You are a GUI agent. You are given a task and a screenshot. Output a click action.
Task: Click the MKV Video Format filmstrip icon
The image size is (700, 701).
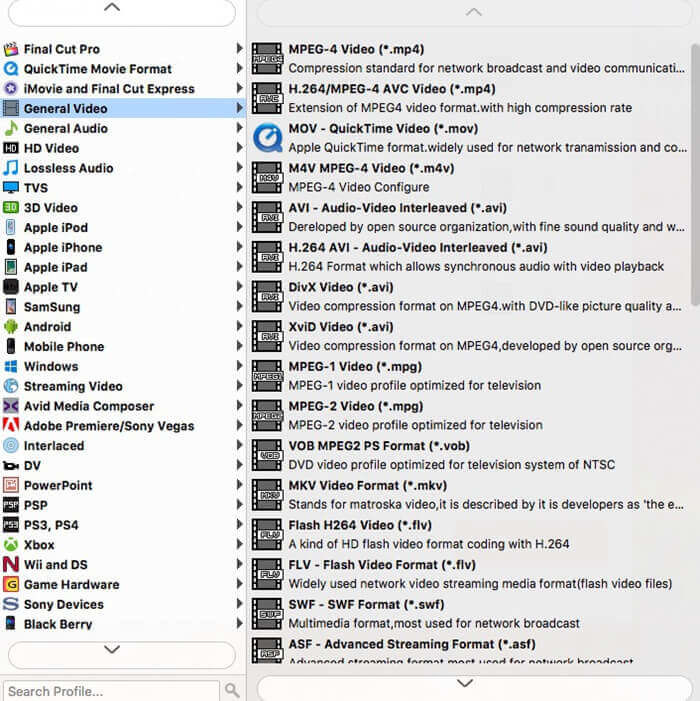pyautogui.click(x=267, y=495)
